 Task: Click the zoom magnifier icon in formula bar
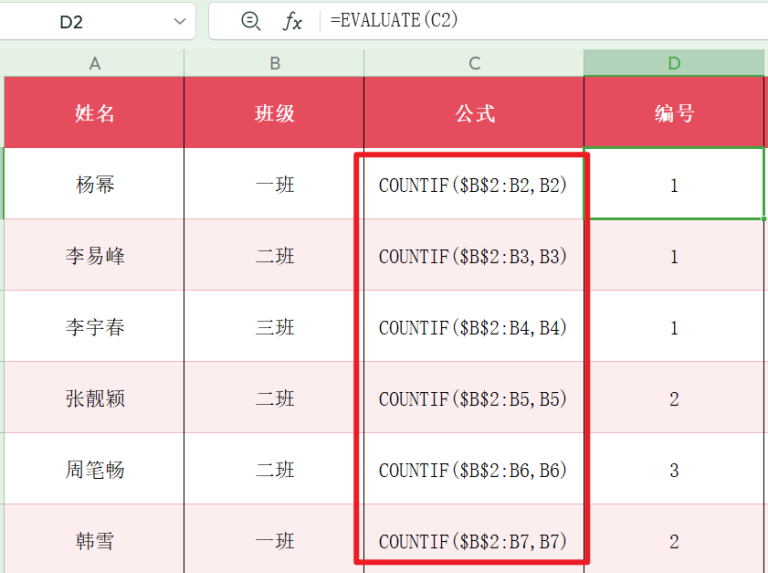tap(251, 21)
